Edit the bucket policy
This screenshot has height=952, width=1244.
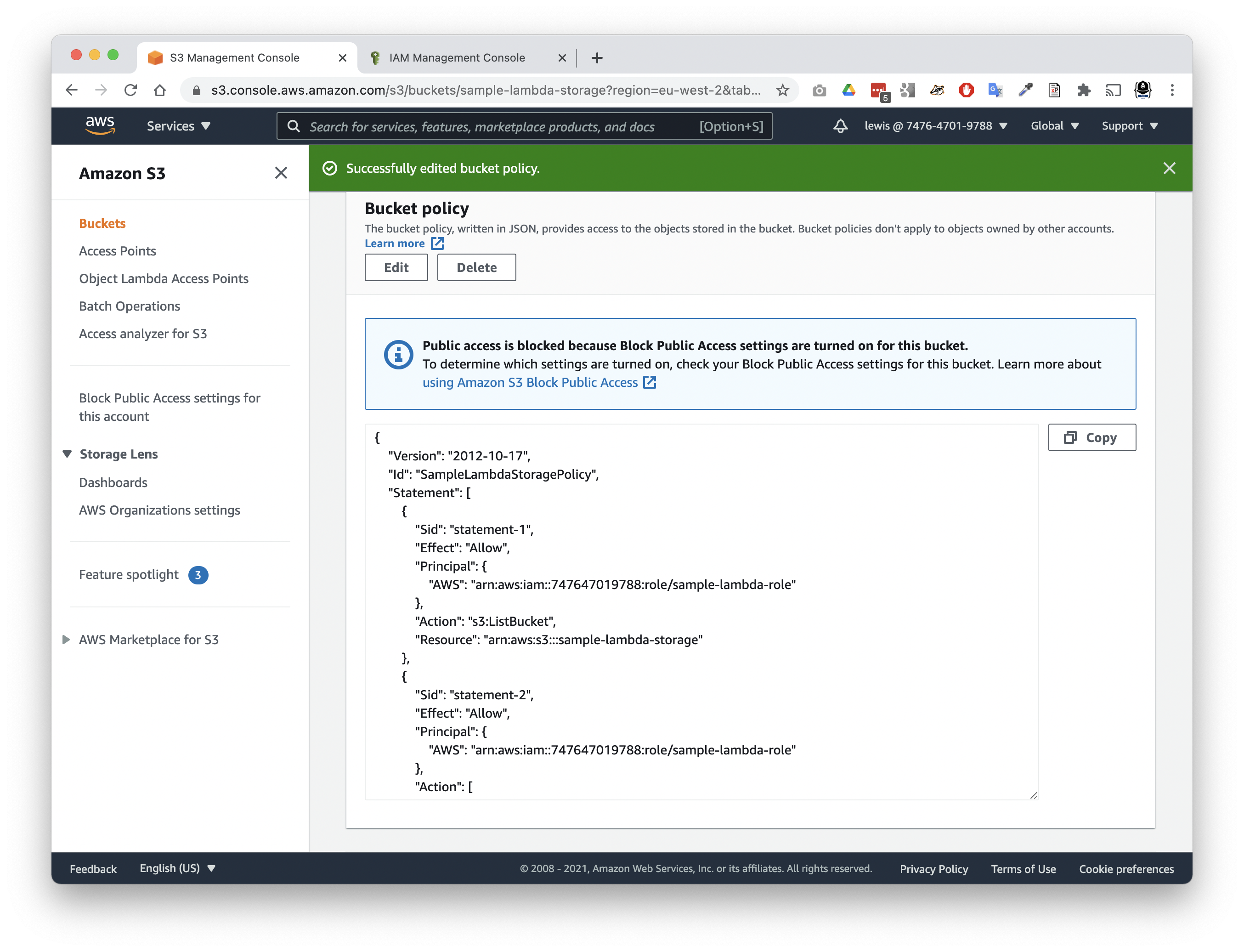[396, 267]
